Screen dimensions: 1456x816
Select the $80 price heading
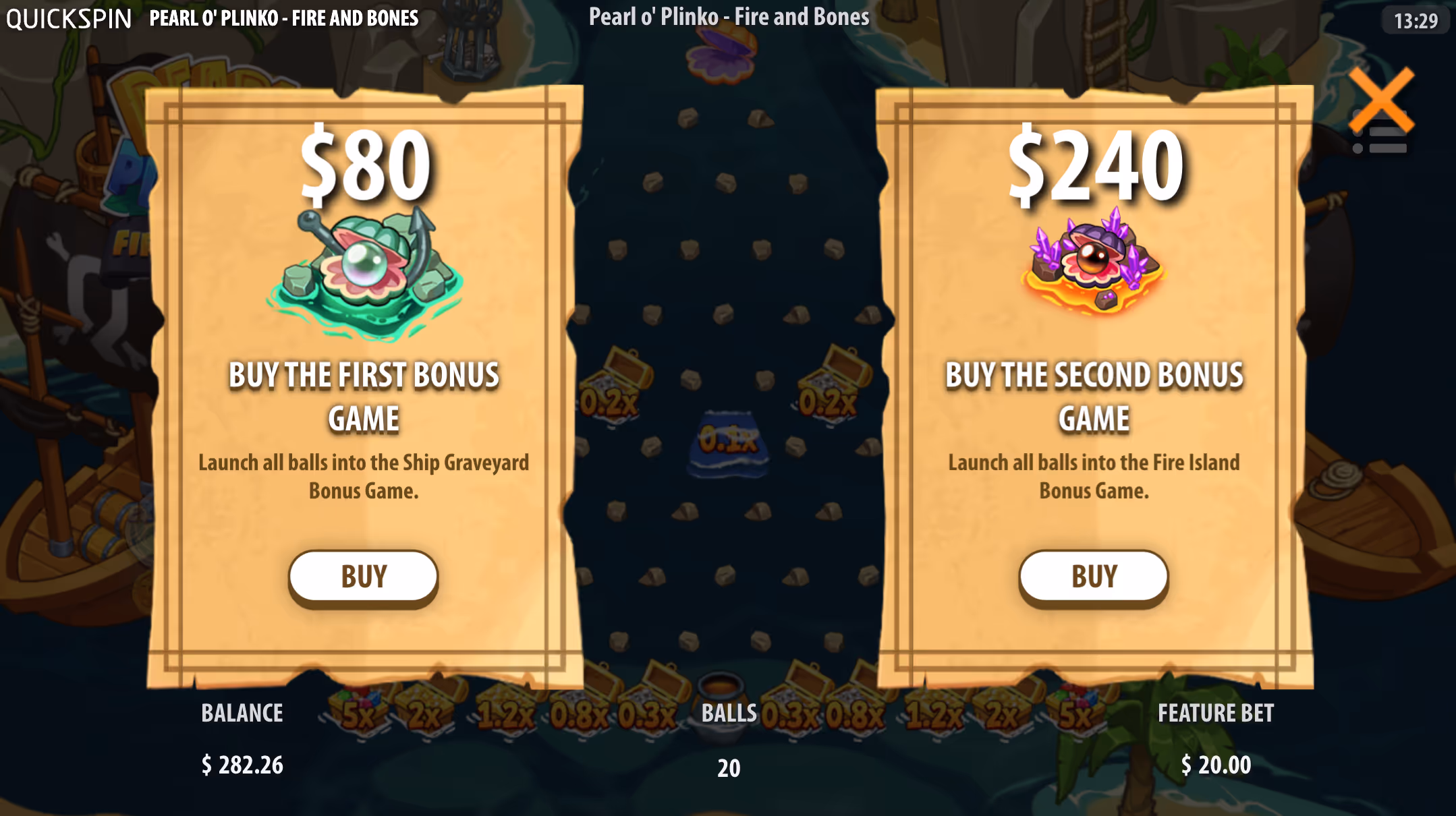(x=365, y=165)
